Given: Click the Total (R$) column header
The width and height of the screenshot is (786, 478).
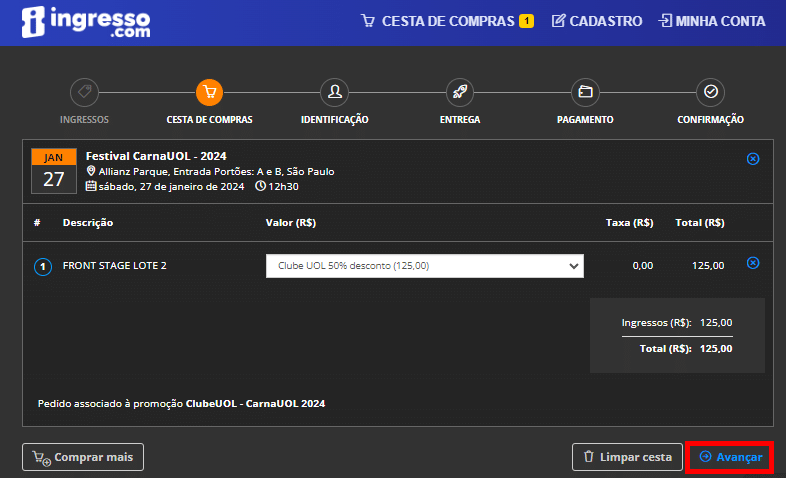Looking at the screenshot, I should click(700, 222).
